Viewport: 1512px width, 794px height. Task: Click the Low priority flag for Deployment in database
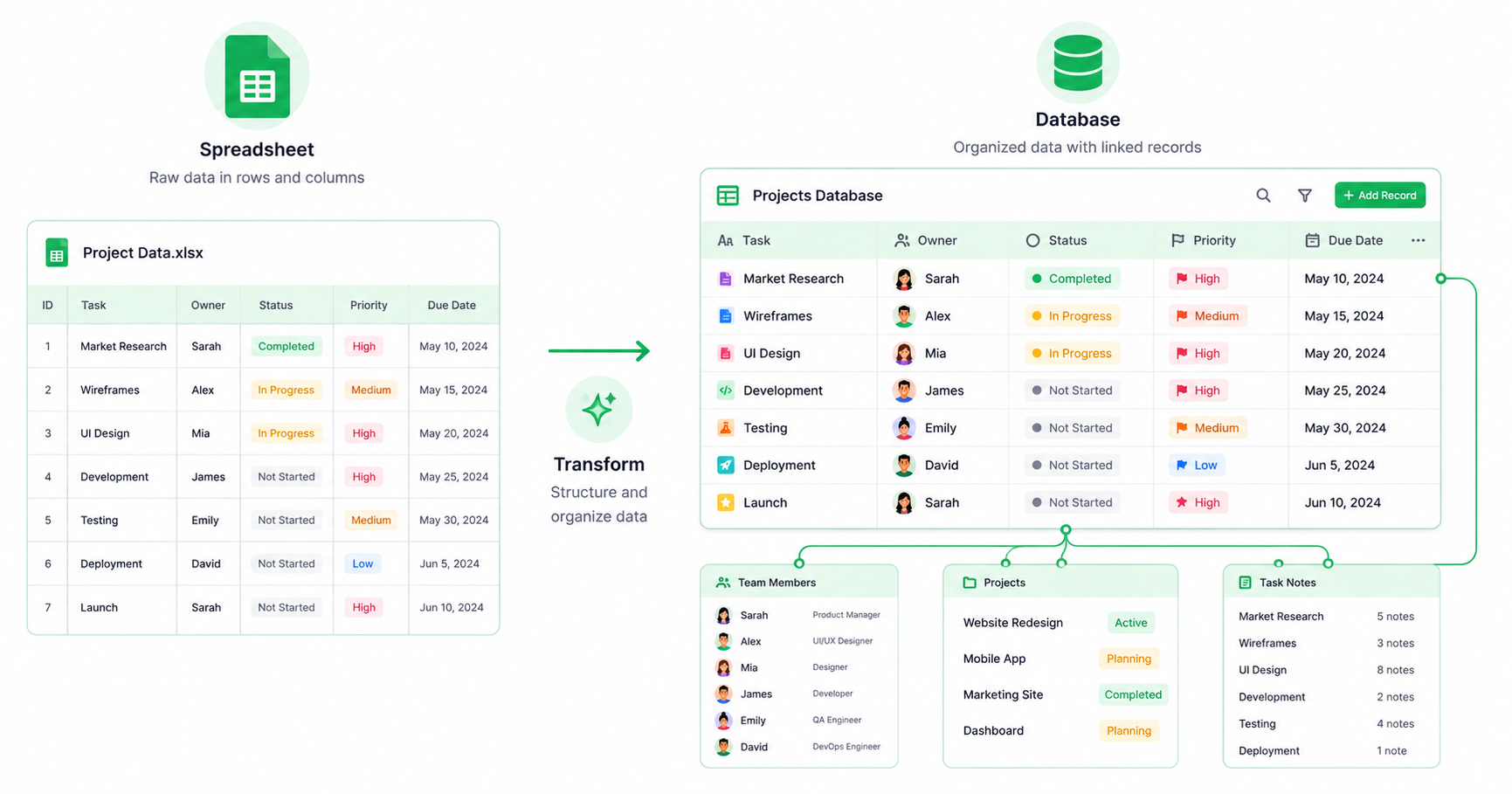pyautogui.click(x=1197, y=465)
